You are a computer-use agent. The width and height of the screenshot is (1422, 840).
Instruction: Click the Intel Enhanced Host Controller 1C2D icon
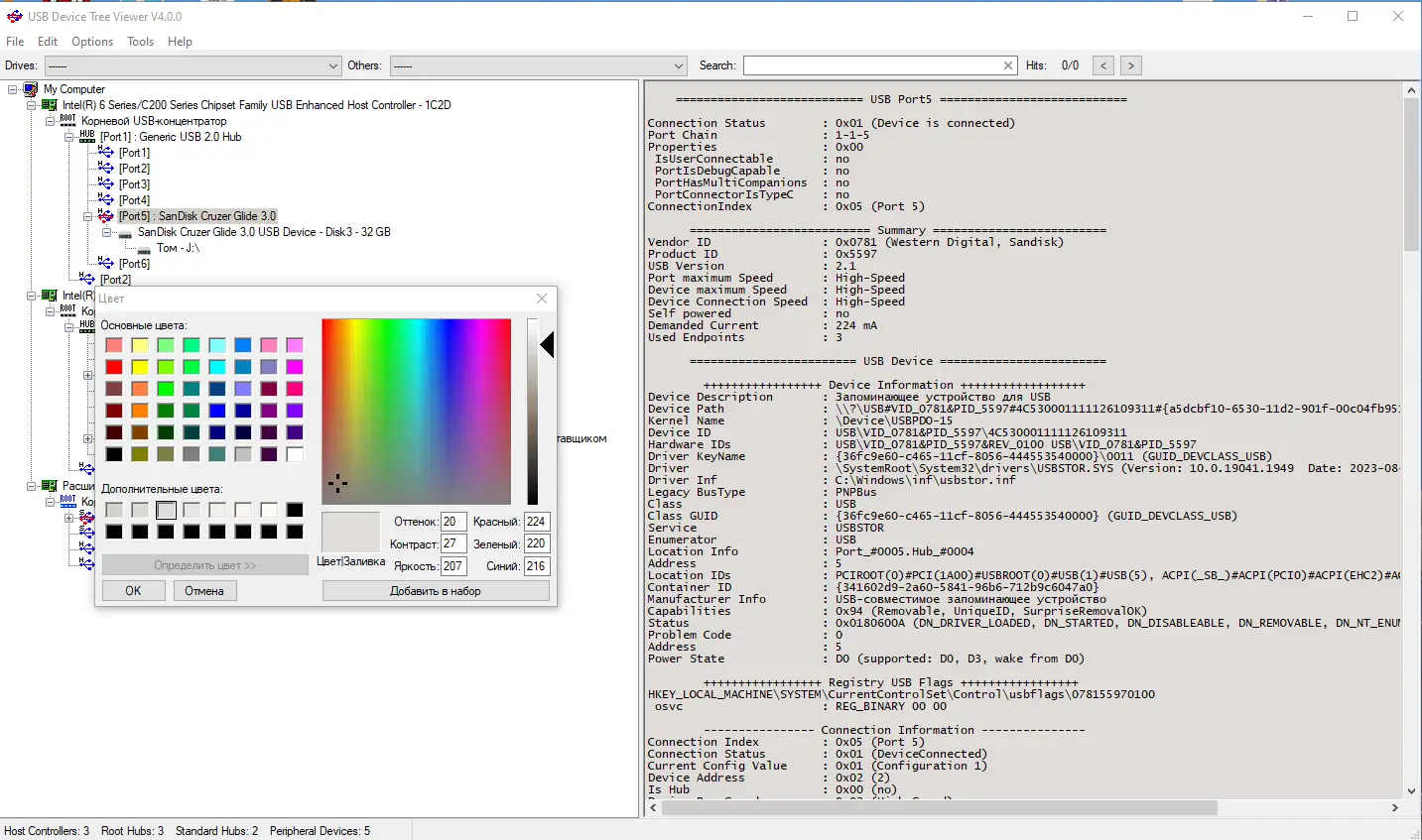point(49,105)
